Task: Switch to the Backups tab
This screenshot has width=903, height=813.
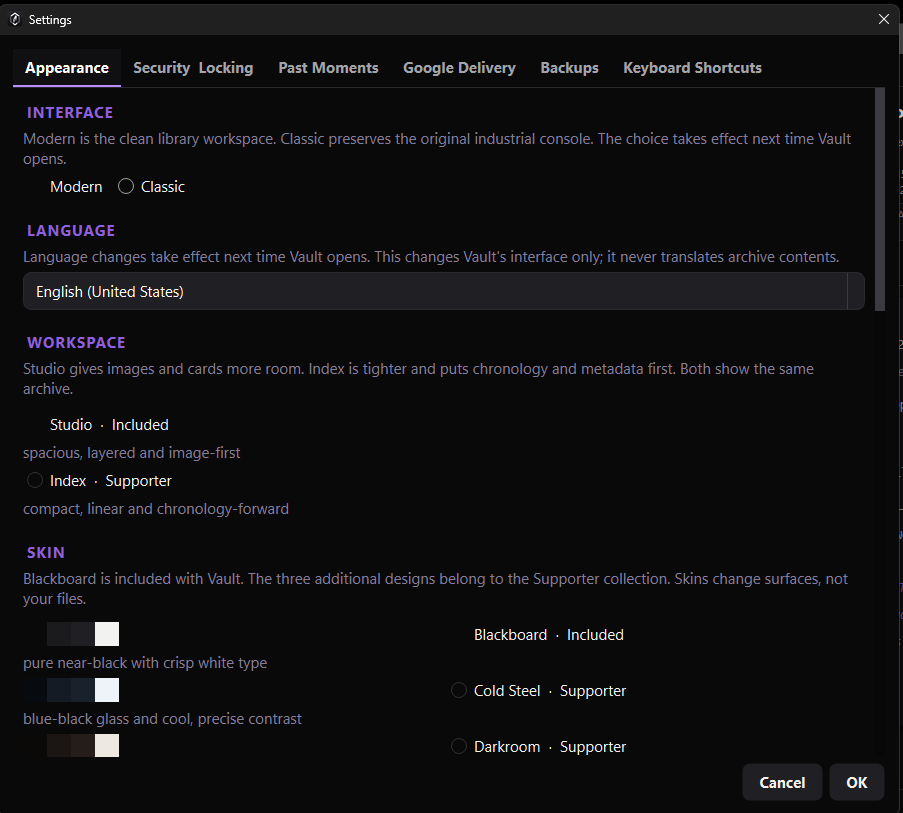Action: pos(569,68)
